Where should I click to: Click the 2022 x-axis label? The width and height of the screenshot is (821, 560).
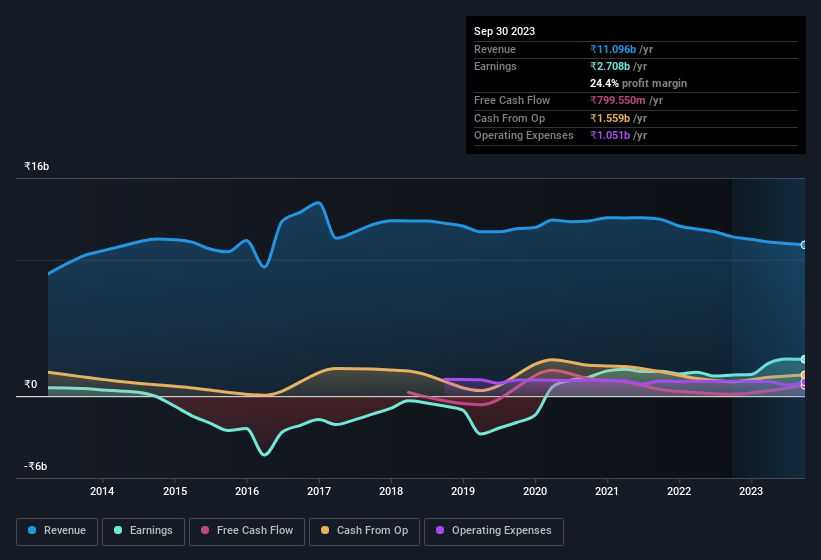679,491
